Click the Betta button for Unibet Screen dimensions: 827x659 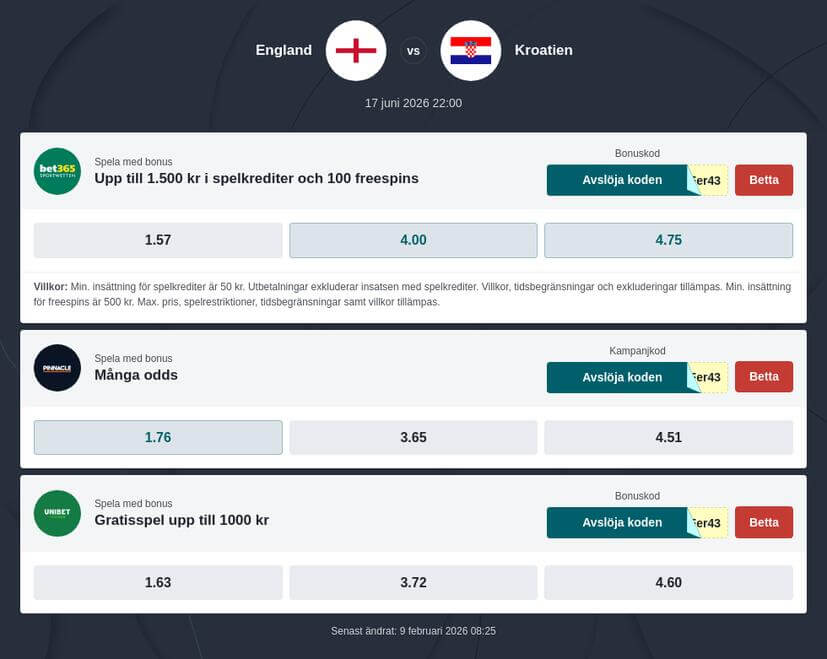[763, 522]
